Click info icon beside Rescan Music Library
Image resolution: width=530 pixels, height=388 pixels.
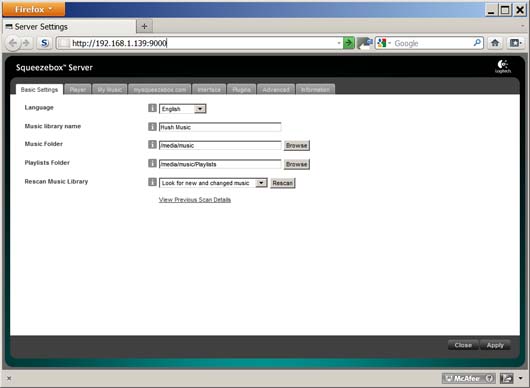[x=152, y=182]
